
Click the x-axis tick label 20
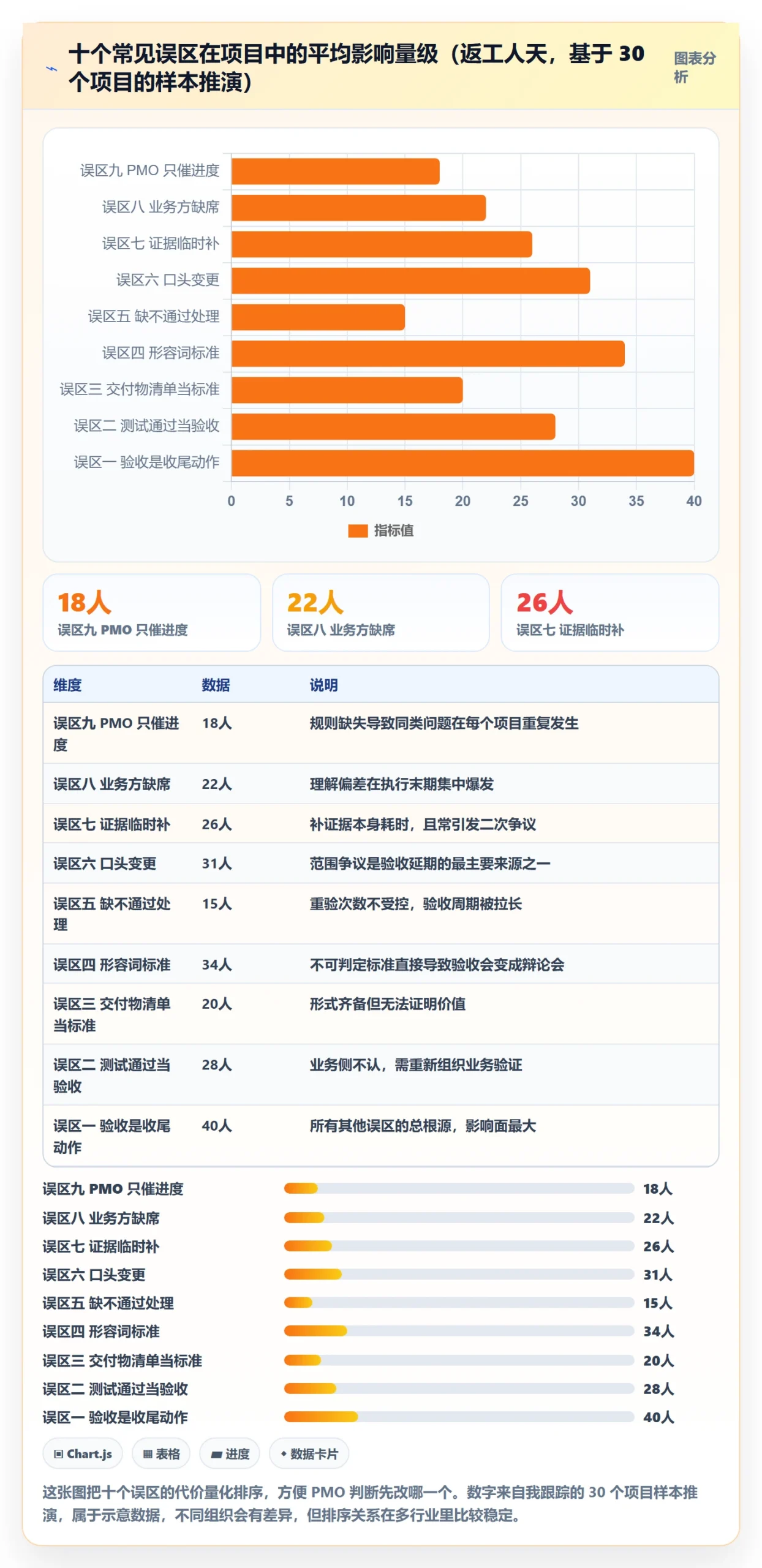pos(462,501)
